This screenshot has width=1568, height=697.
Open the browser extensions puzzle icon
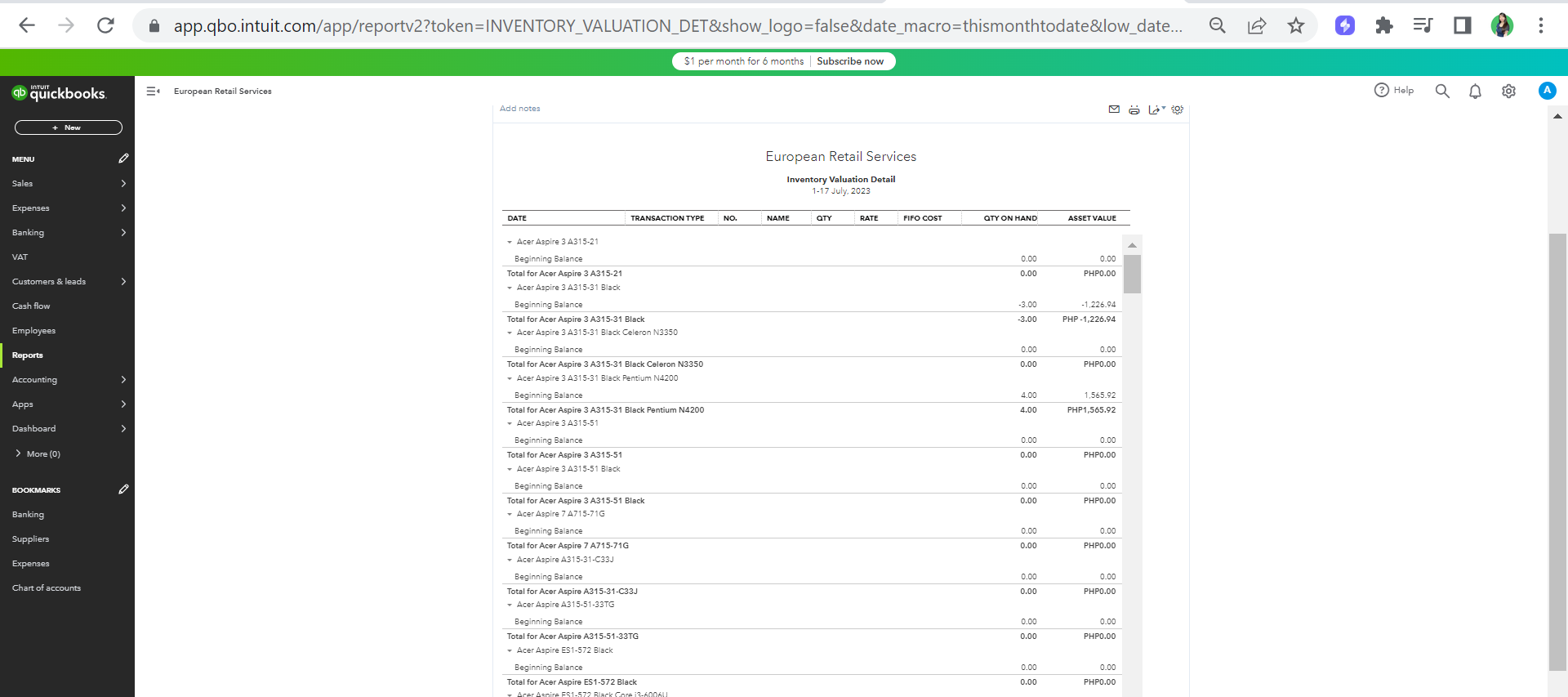click(1384, 25)
